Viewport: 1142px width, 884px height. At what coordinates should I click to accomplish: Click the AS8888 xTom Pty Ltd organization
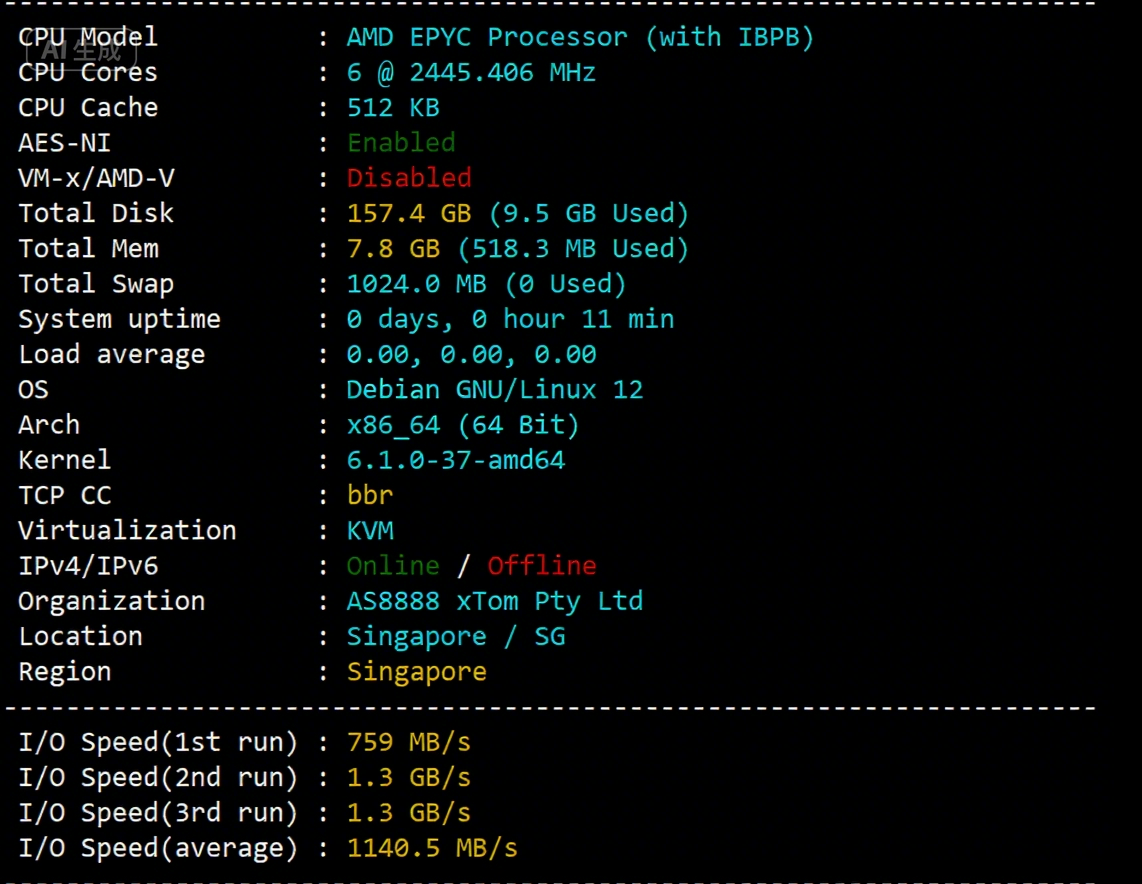[x=495, y=601]
